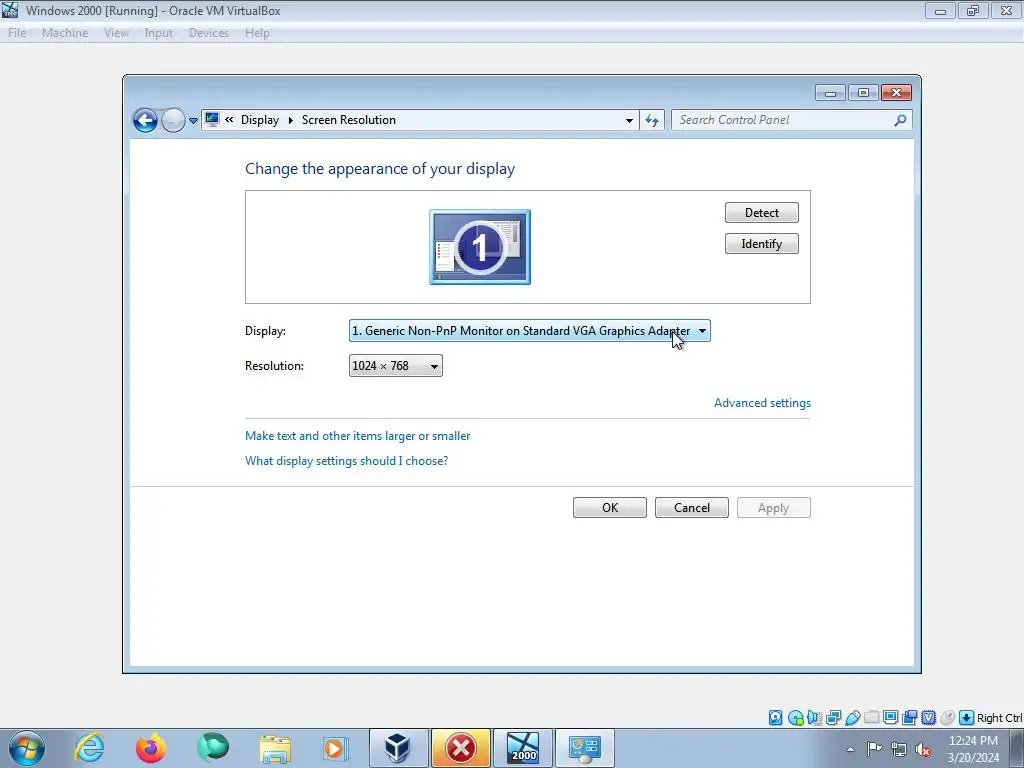
Task: Open the File menu
Action: (17, 33)
